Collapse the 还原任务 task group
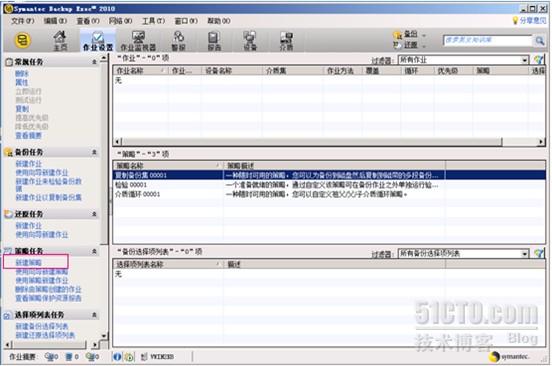Image resolution: width=552 pixels, height=366 pixels. tap(94, 214)
